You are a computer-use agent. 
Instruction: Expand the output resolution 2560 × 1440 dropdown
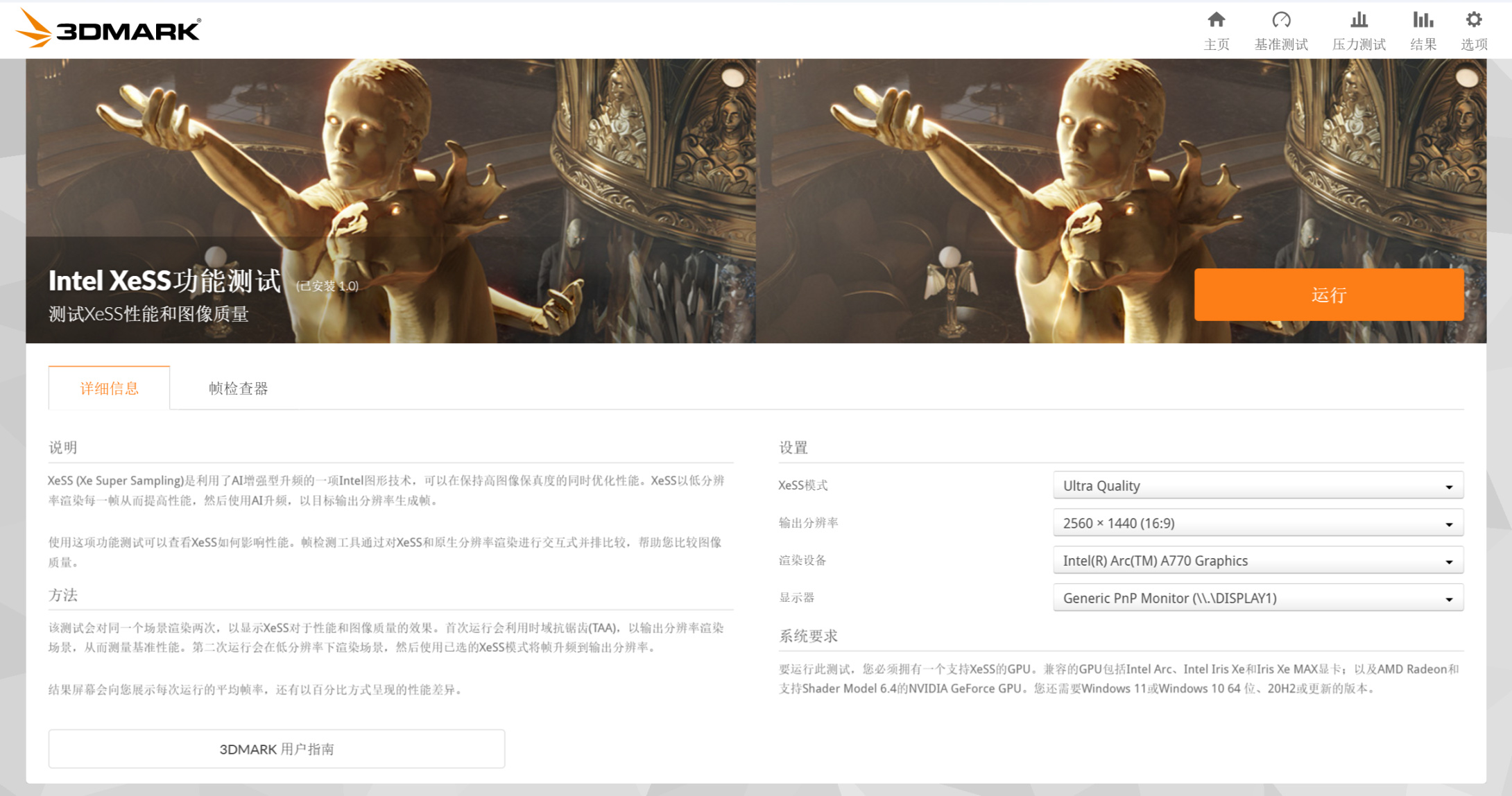tap(1257, 523)
